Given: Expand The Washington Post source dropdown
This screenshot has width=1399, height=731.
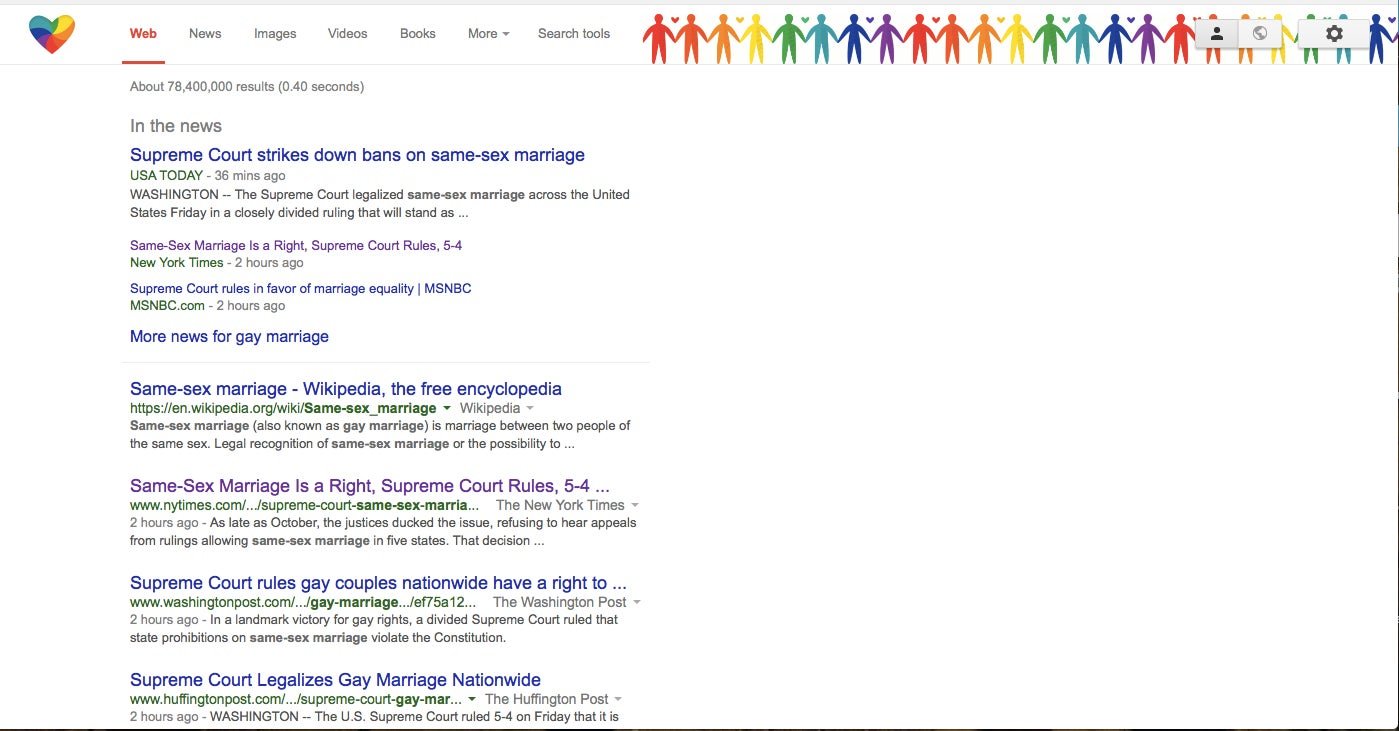Looking at the screenshot, I should (637, 603).
